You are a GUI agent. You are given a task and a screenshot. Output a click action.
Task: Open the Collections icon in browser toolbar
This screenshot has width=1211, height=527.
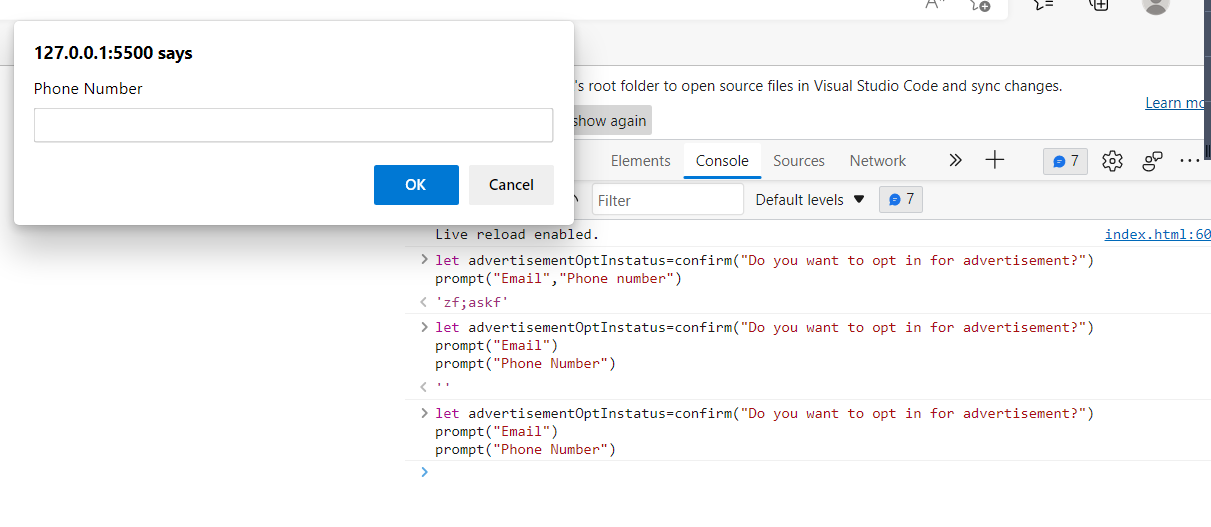pyautogui.click(x=1098, y=5)
